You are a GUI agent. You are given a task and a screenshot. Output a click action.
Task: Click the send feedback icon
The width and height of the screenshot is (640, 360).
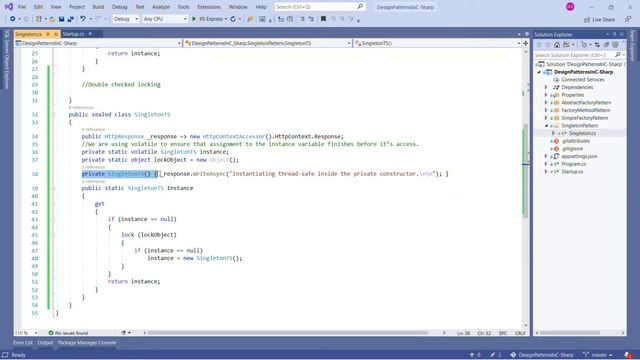628,19
